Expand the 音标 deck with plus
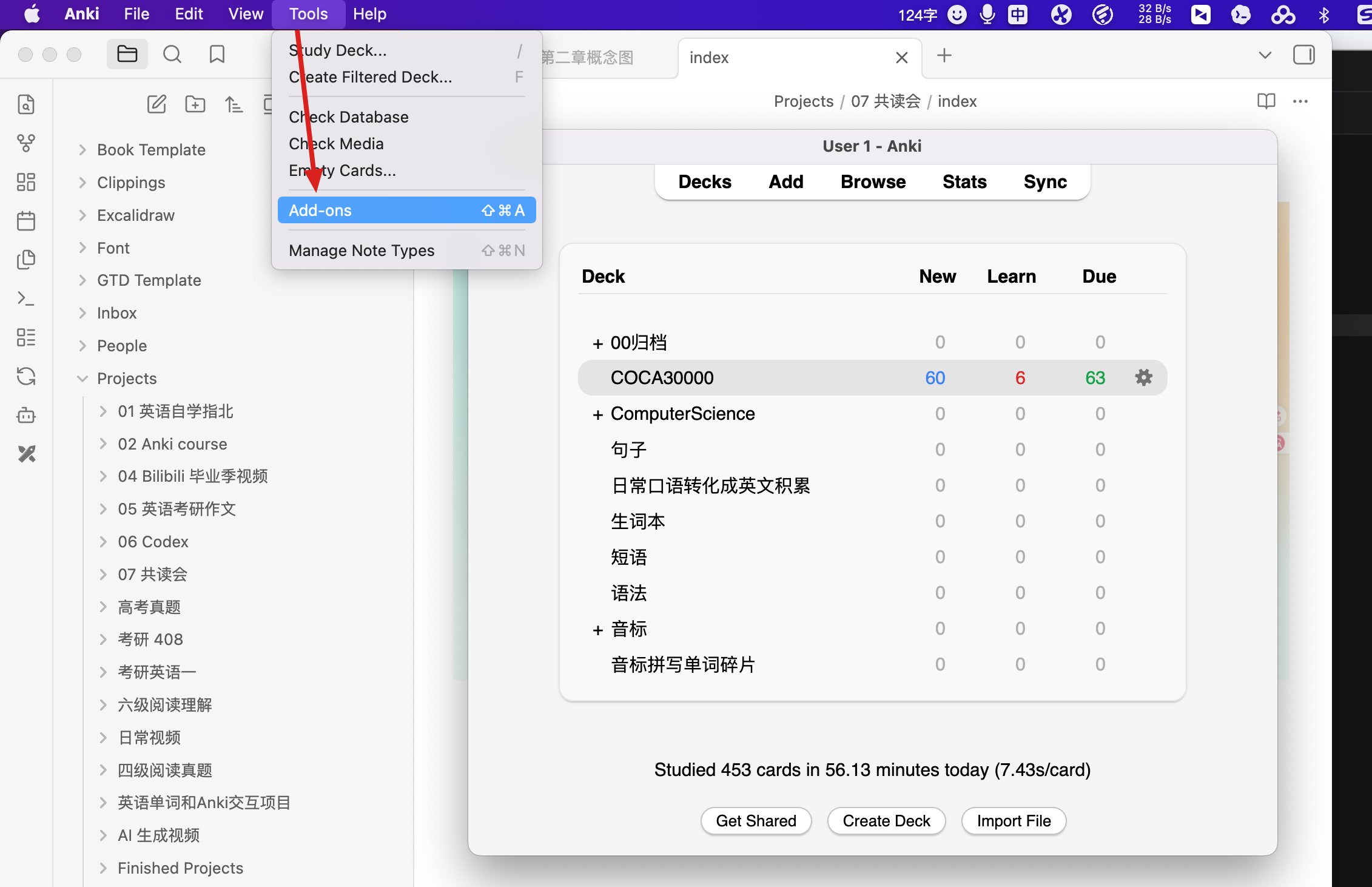Screen dimensions: 1372x887 click(x=597, y=630)
